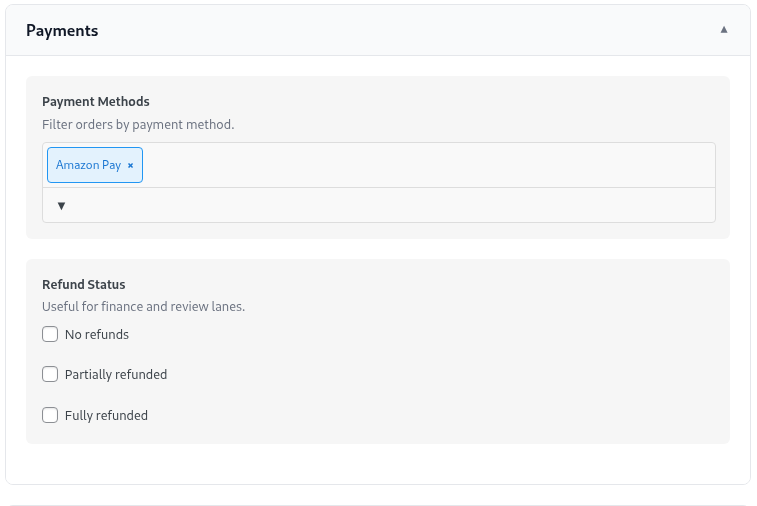This screenshot has width=757, height=506.
Task: Click the "Partially refunded" label text
Action: pos(116,375)
